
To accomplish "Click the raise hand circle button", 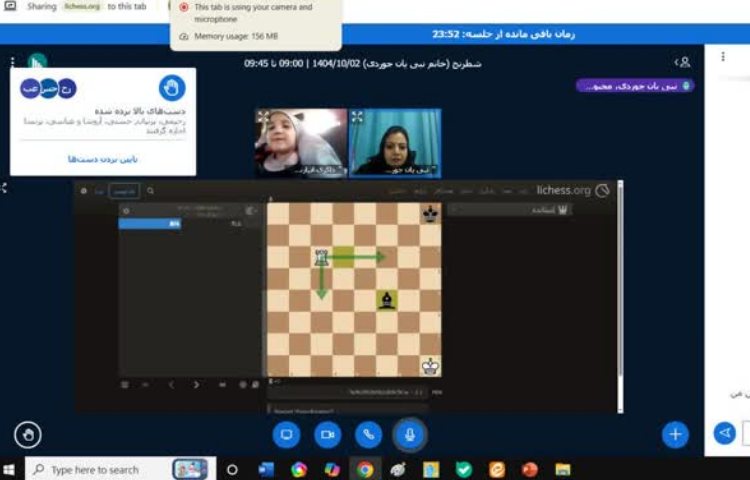I will click(28, 435).
